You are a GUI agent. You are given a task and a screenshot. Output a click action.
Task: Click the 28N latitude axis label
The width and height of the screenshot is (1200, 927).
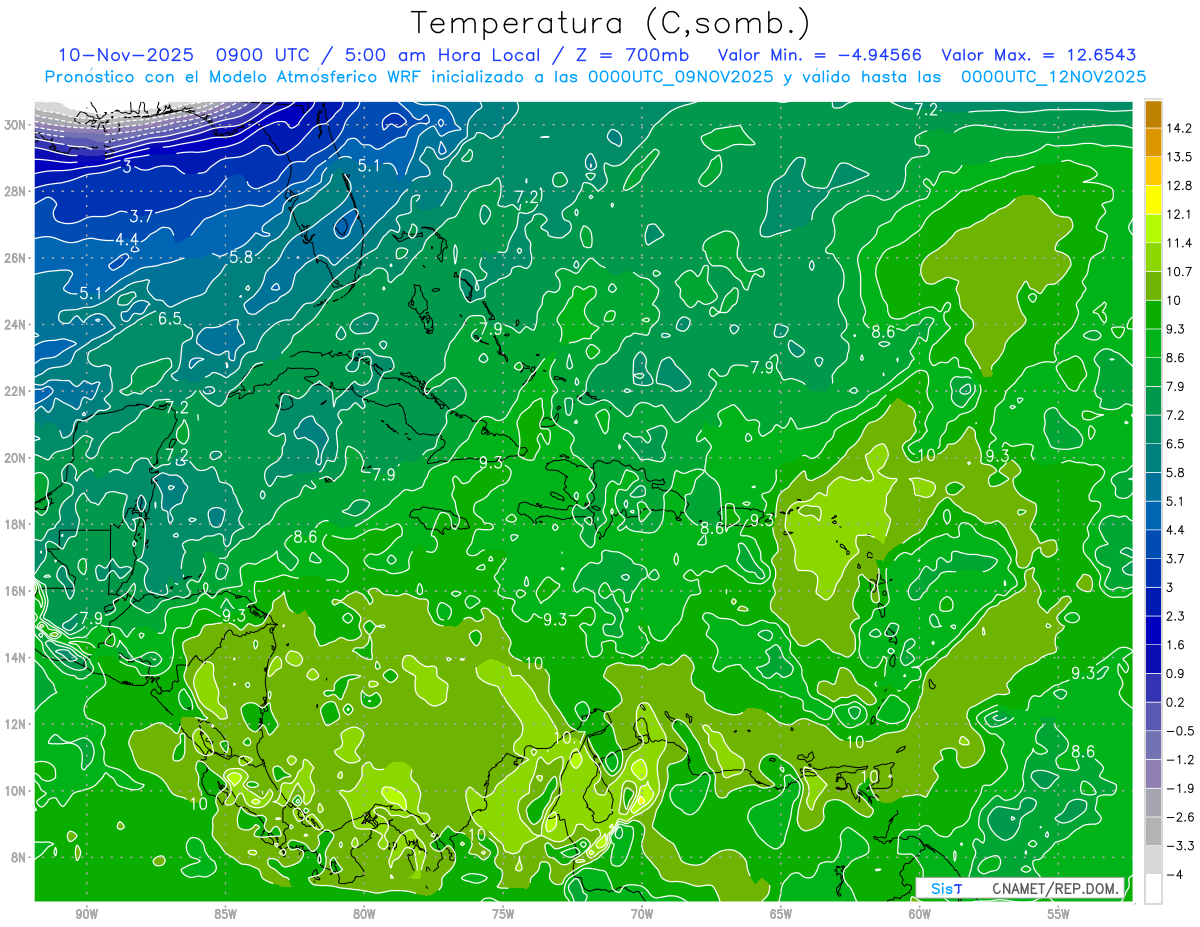(15, 191)
